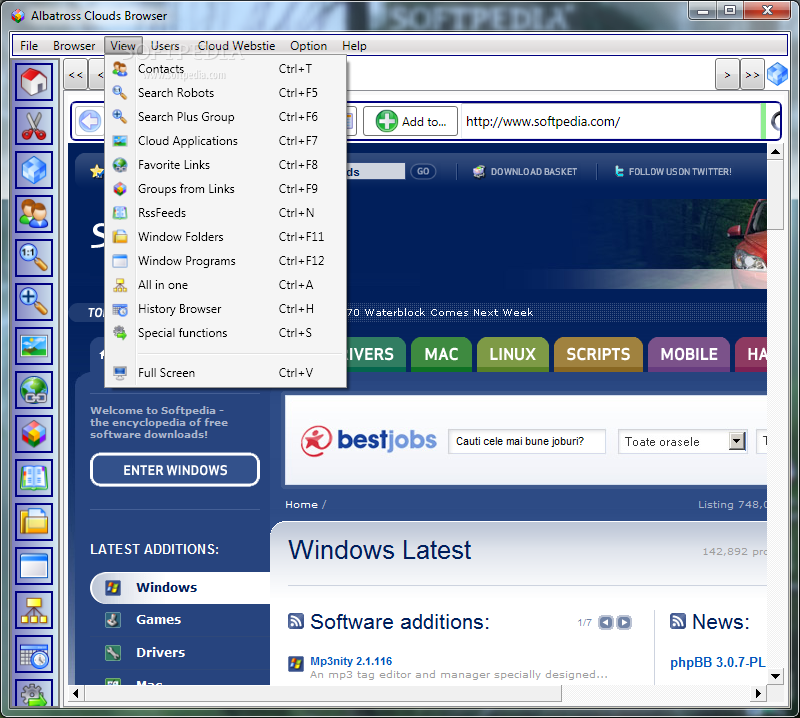The image size is (800, 718).
Task: Click the single > navigation button
Action: click(x=728, y=75)
